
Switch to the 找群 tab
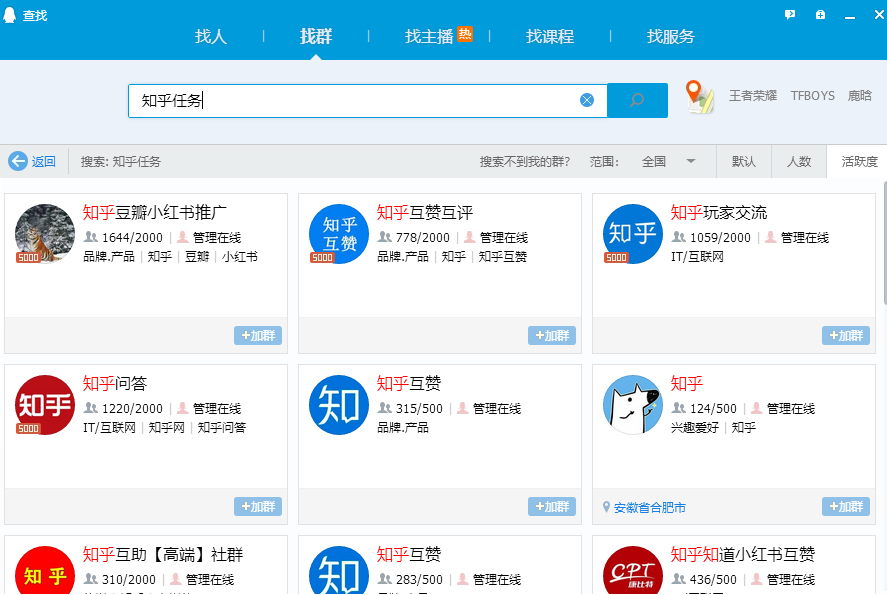[316, 36]
